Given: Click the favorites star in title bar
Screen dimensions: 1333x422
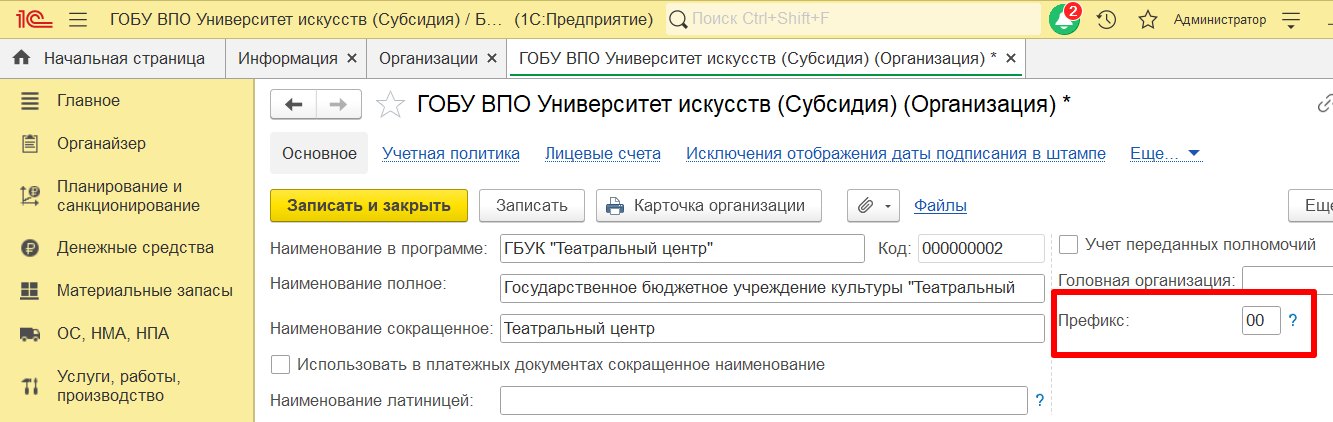Looking at the screenshot, I should tap(1148, 20).
